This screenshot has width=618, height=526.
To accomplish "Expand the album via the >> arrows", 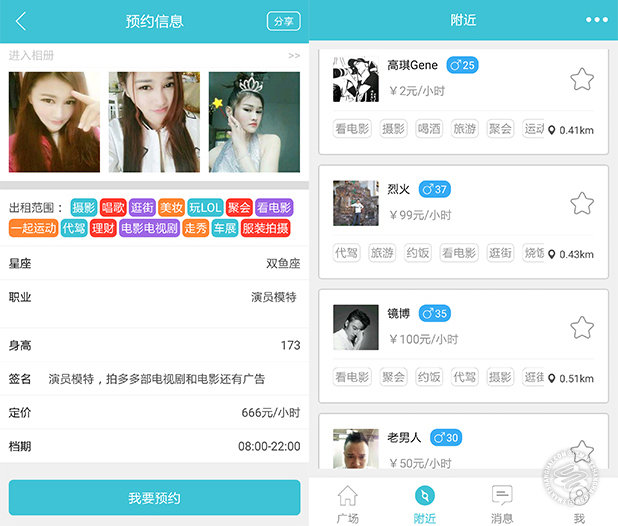I will coord(293,56).
